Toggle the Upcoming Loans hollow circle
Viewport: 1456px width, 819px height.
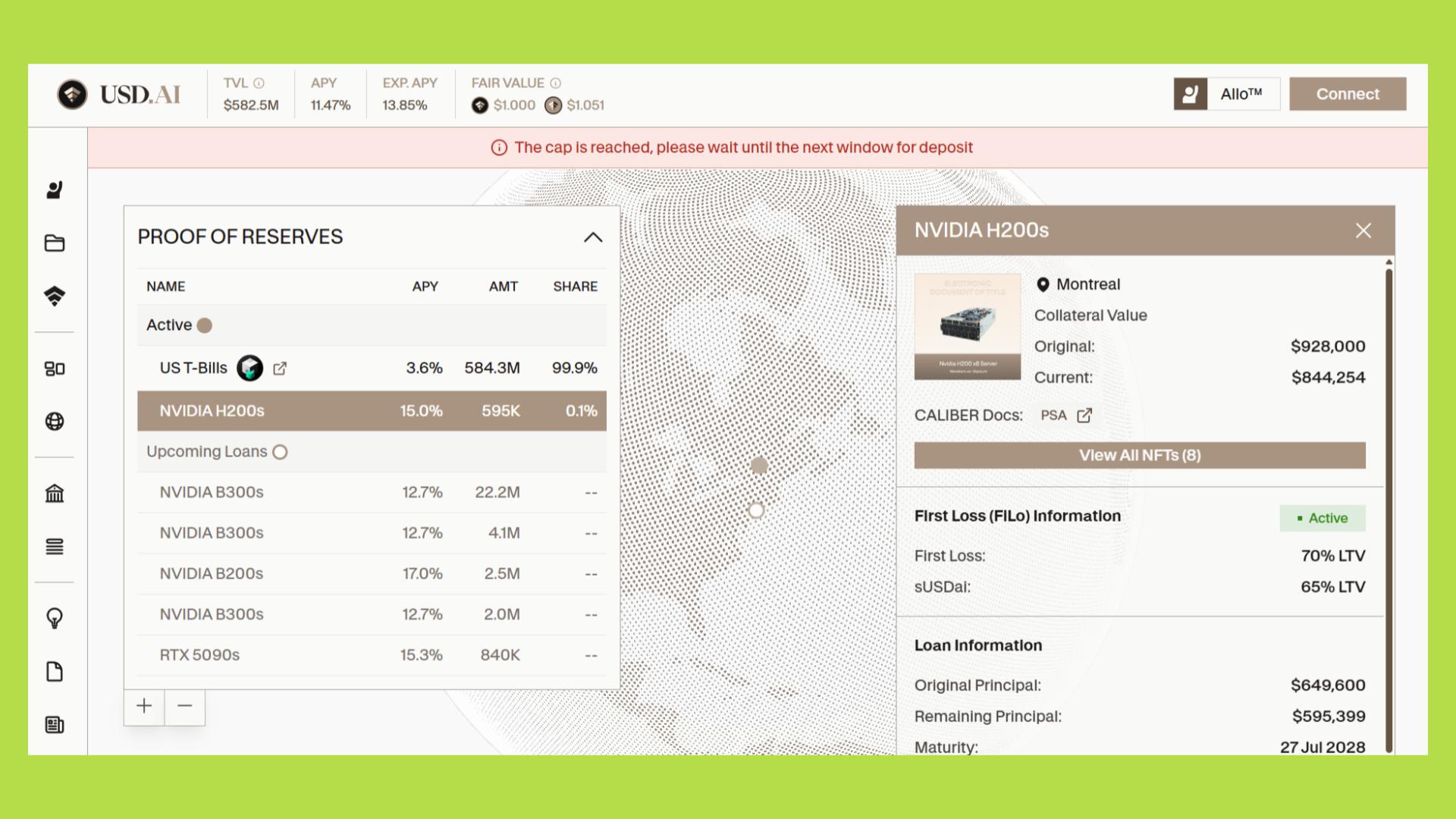tap(280, 452)
